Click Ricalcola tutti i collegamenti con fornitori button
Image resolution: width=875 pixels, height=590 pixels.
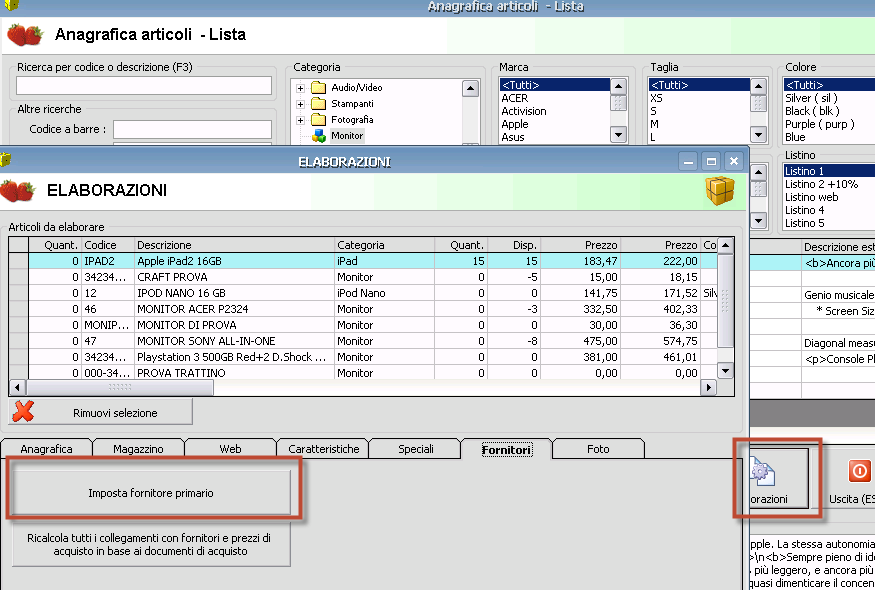149,544
